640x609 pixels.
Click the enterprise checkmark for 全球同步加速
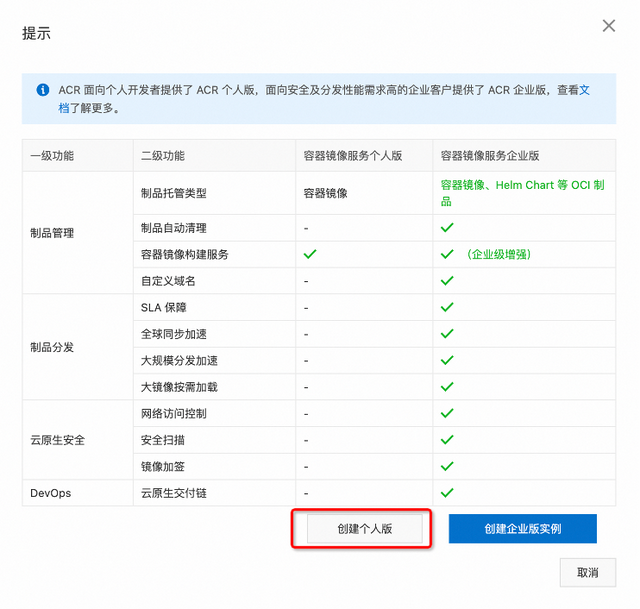(447, 334)
